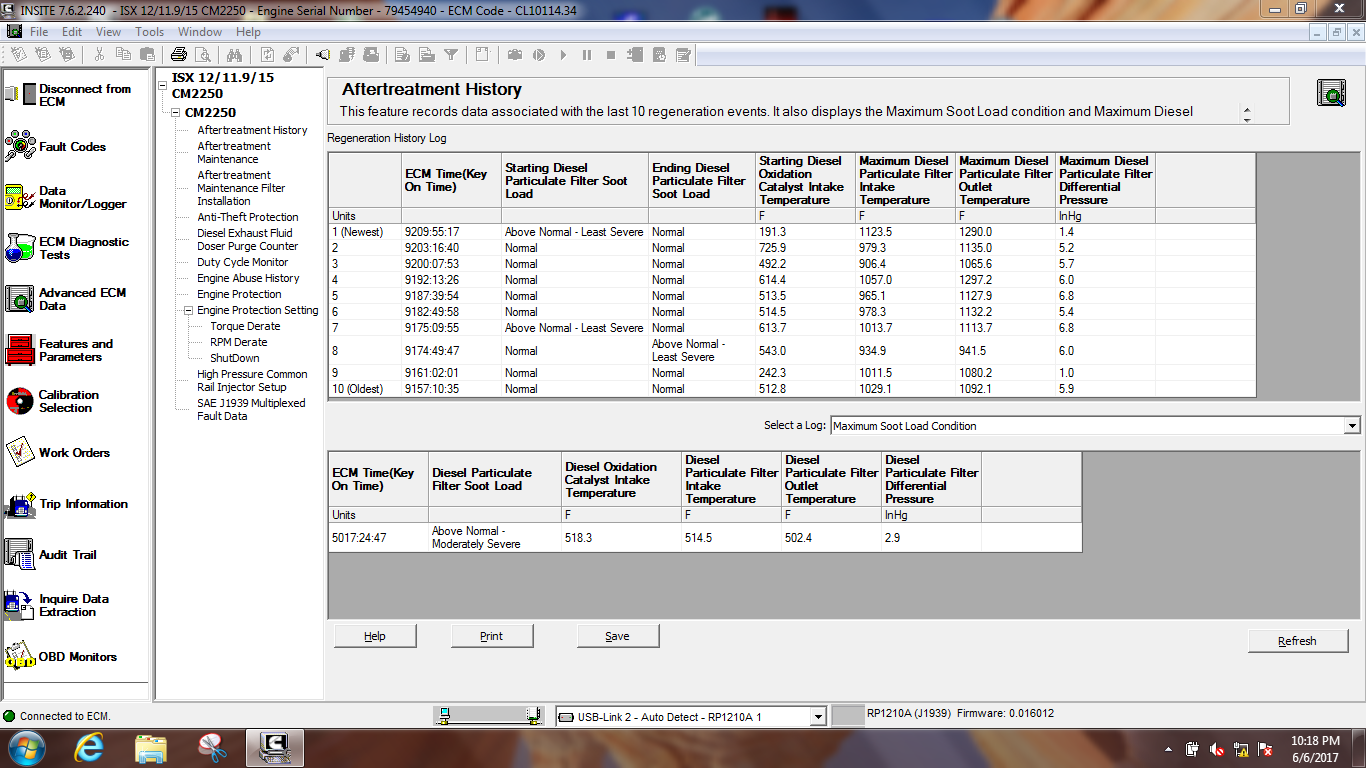Screen dimensions: 1366x768
Task: Collapse the Engine Protection Setting tree node
Action: click(188, 310)
